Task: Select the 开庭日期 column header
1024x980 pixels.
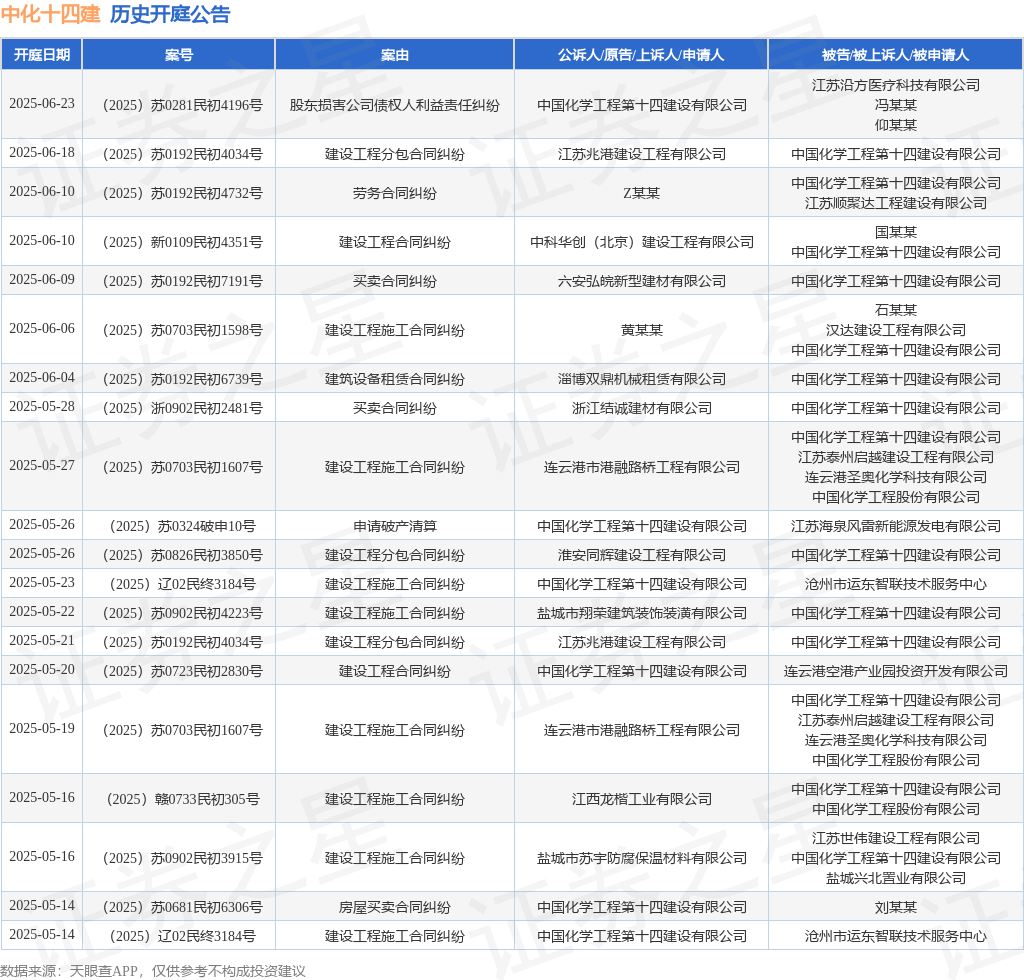Action: click(42, 55)
